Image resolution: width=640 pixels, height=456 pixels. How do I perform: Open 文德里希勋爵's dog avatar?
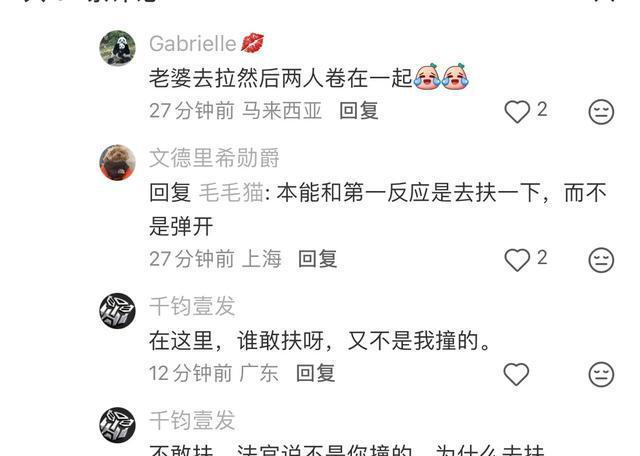tap(118, 162)
